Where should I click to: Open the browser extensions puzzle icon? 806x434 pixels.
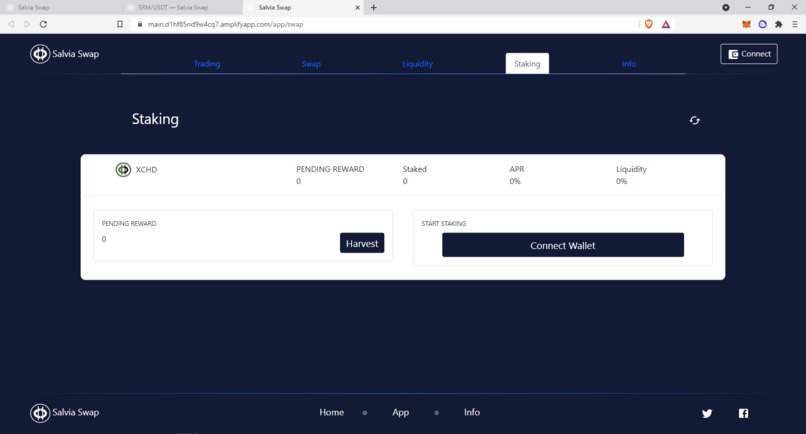point(779,24)
